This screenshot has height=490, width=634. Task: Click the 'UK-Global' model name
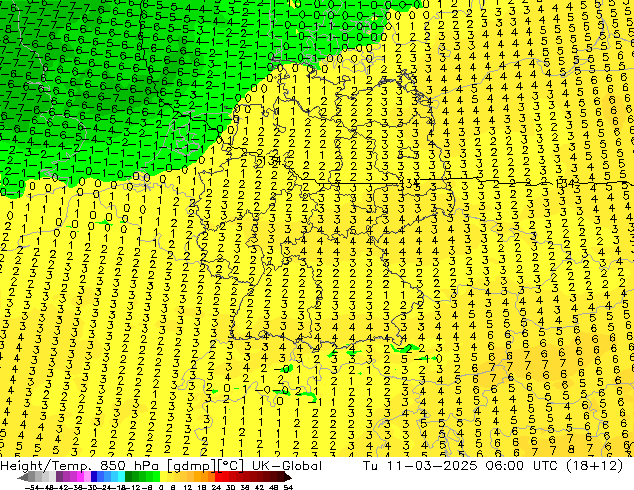pos(287,466)
